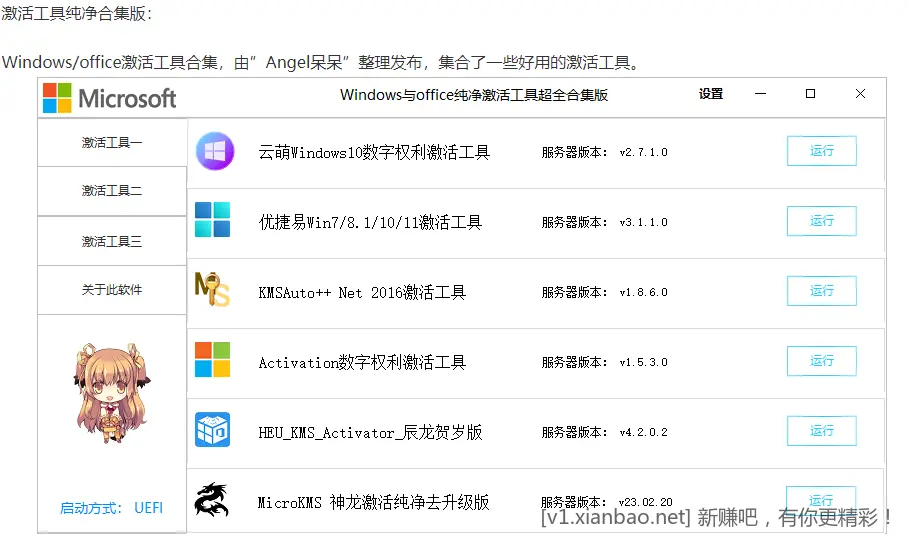The width and height of the screenshot is (909, 539).
Task: Switch to the 激活工具二 tab
Action: (x=112, y=191)
